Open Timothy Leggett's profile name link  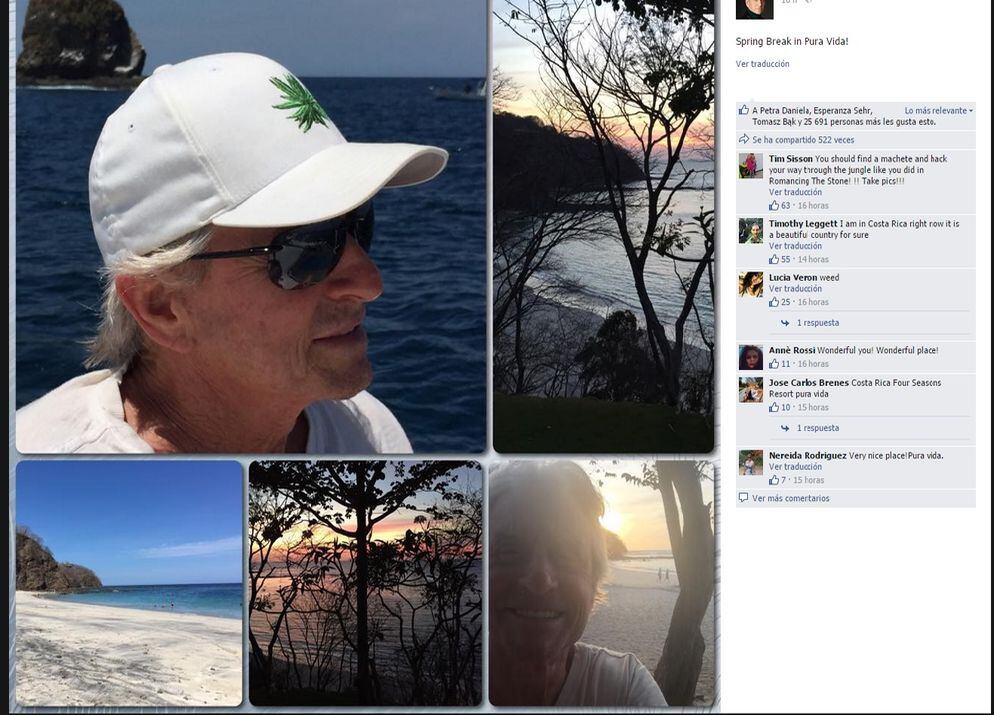pyautogui.click(x=803, y=224)
